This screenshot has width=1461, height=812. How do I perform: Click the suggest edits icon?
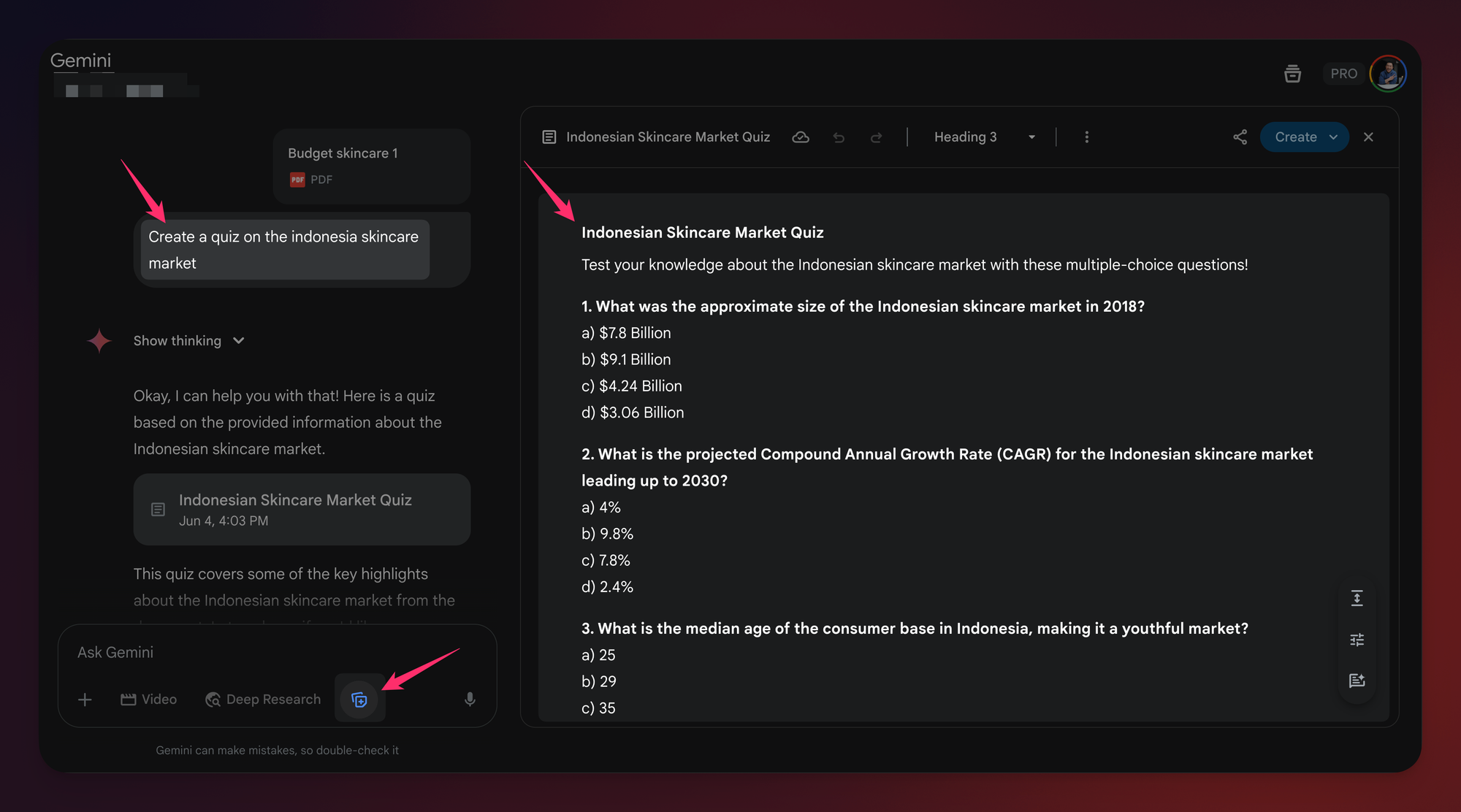coord(1357,681)
